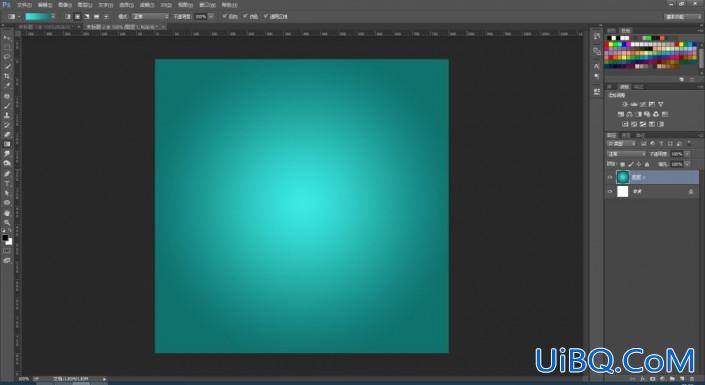Toggle lock all padlock icon
This screenshot has width=705, height=385.
click(x=647, y=165)
